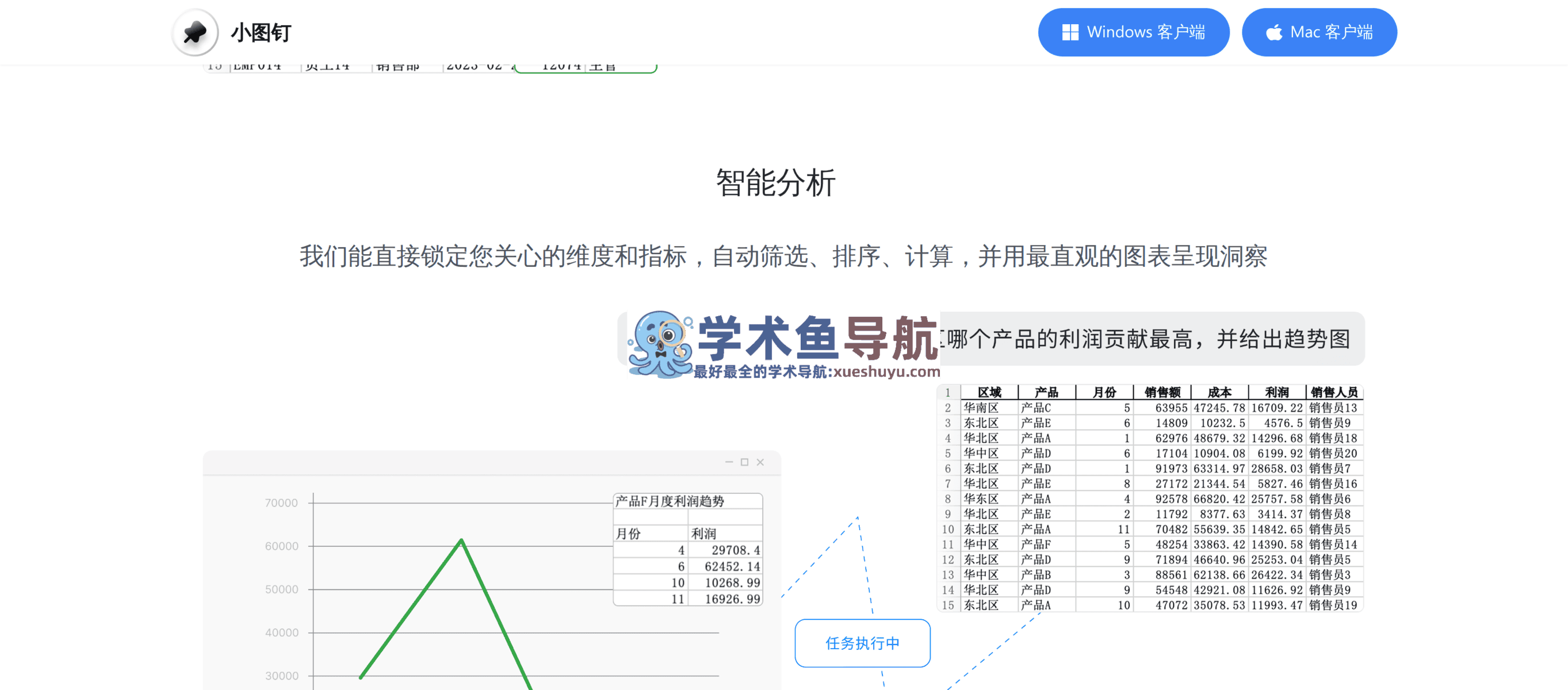The height and width of the screenshot is (690, 1568).
Task: Click the 小图钉 pushpin logo icon
Action: coord(195,32)
